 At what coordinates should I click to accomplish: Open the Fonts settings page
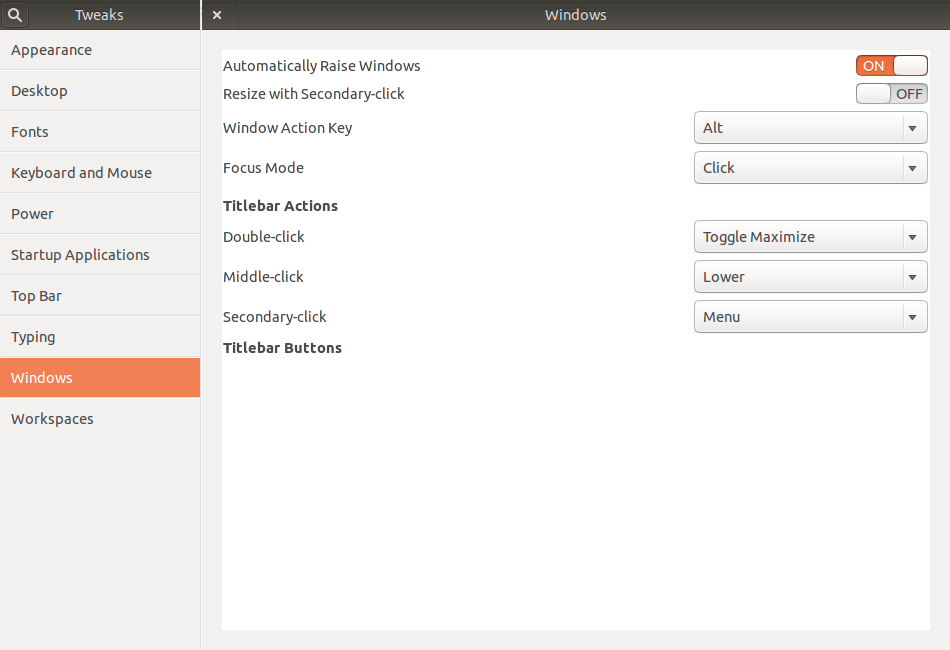pyautogui.click(x=30, y=131)
